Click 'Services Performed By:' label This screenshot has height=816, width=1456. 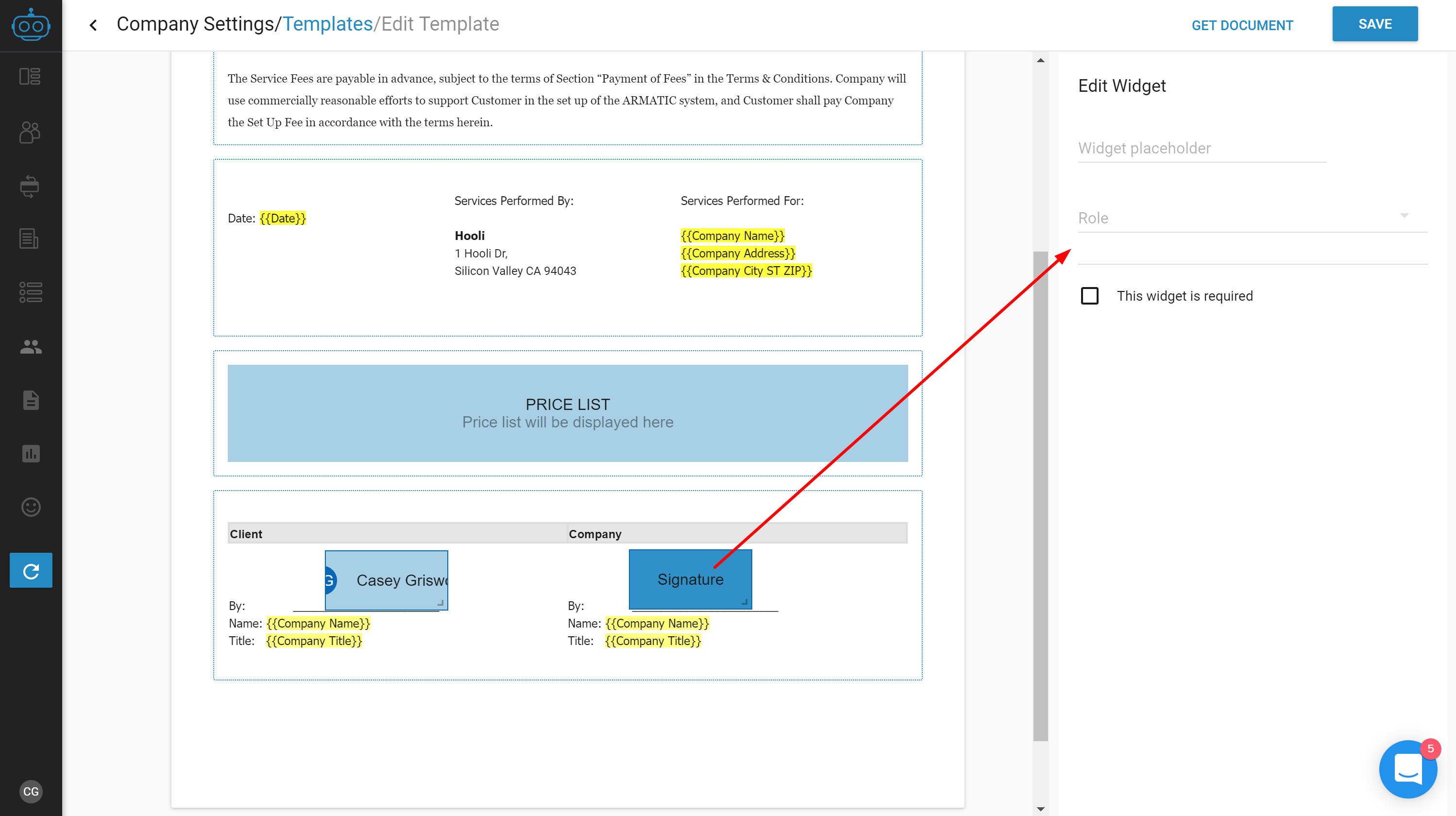(x=514, y=201)
